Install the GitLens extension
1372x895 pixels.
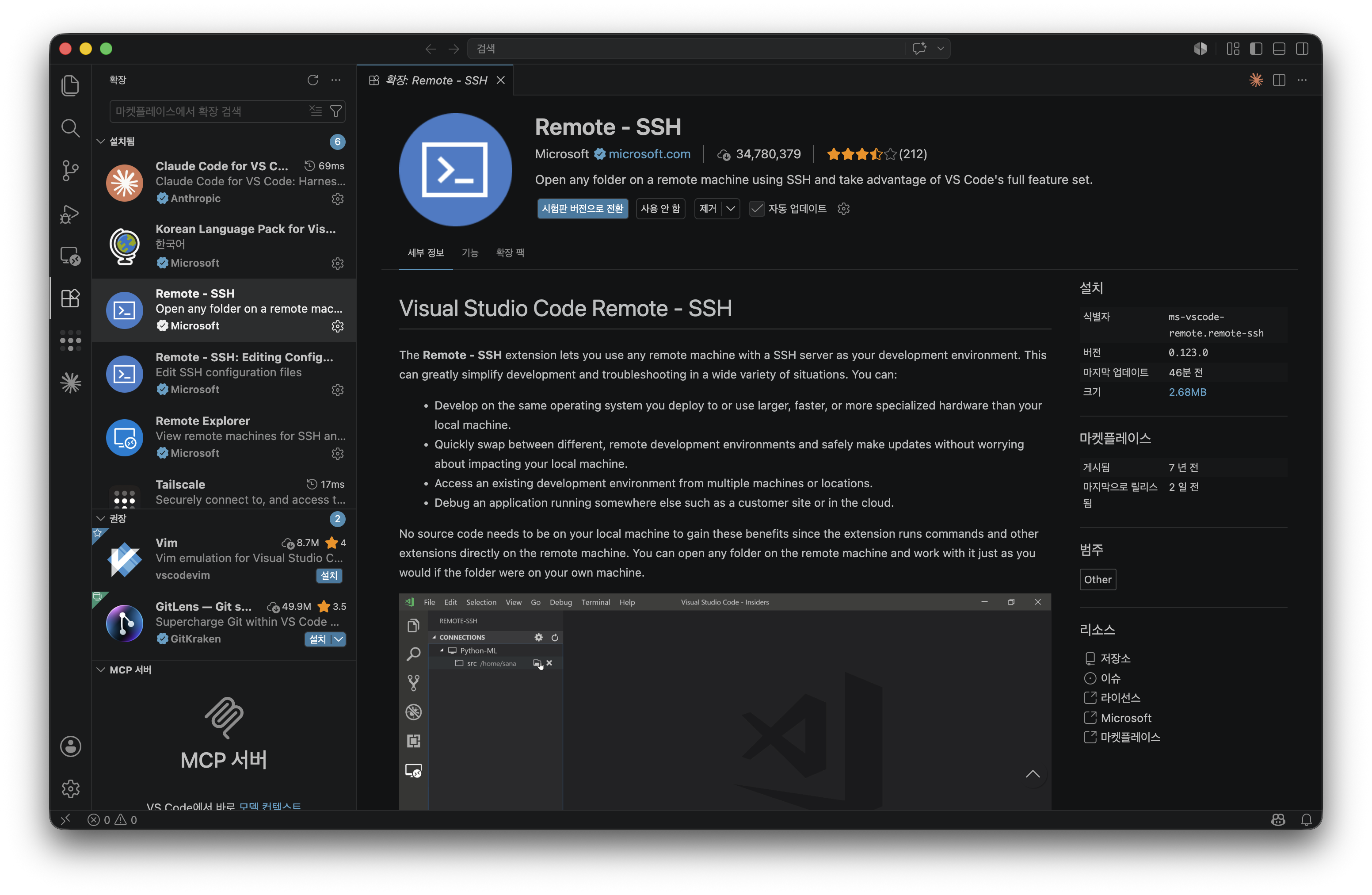(x=318, y=639)
